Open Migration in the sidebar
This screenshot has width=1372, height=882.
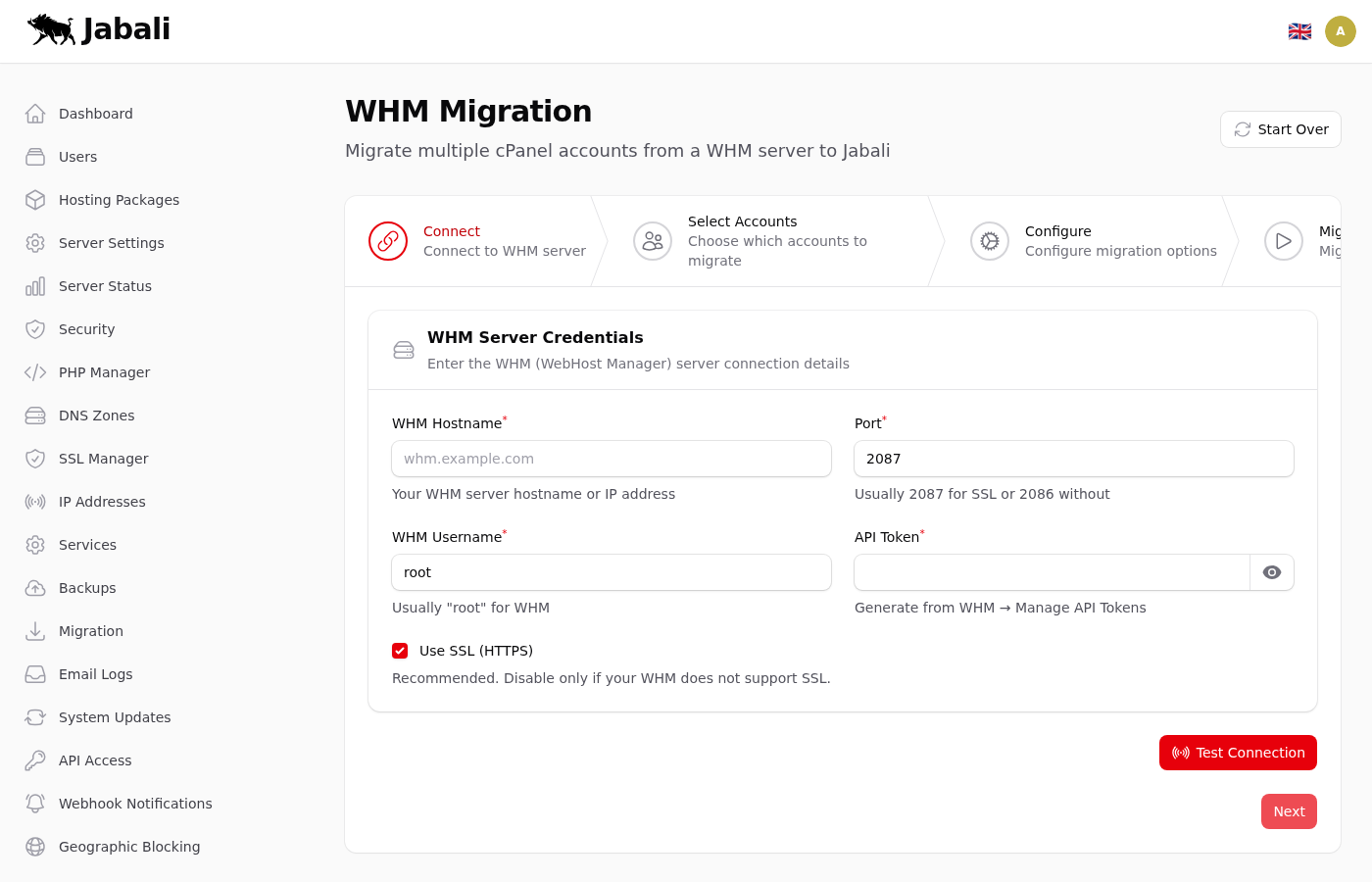[x=91, y=631]
